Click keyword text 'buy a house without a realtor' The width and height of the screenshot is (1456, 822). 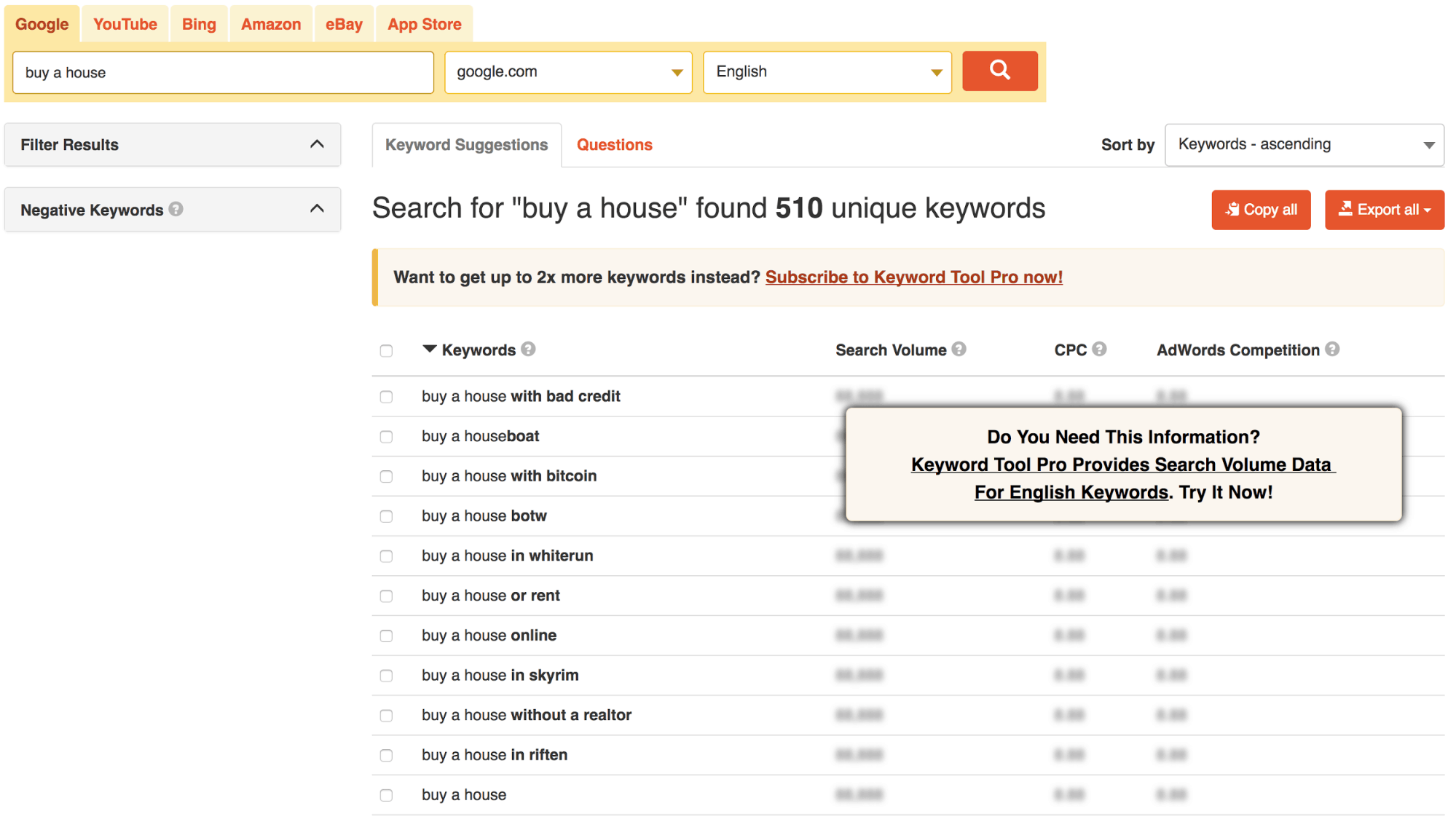527,716
